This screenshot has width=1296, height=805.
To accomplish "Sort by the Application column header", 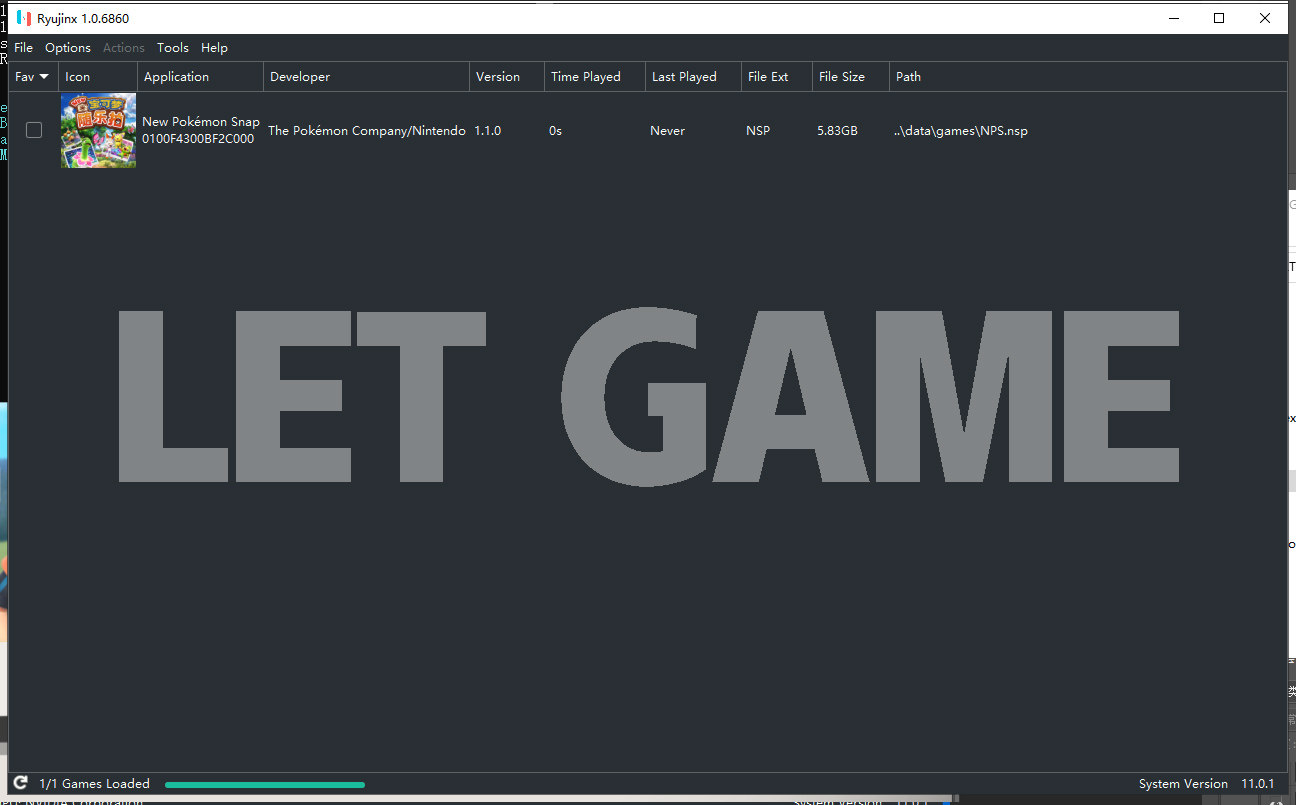I will pyautogui.click(x=177, y=77).
